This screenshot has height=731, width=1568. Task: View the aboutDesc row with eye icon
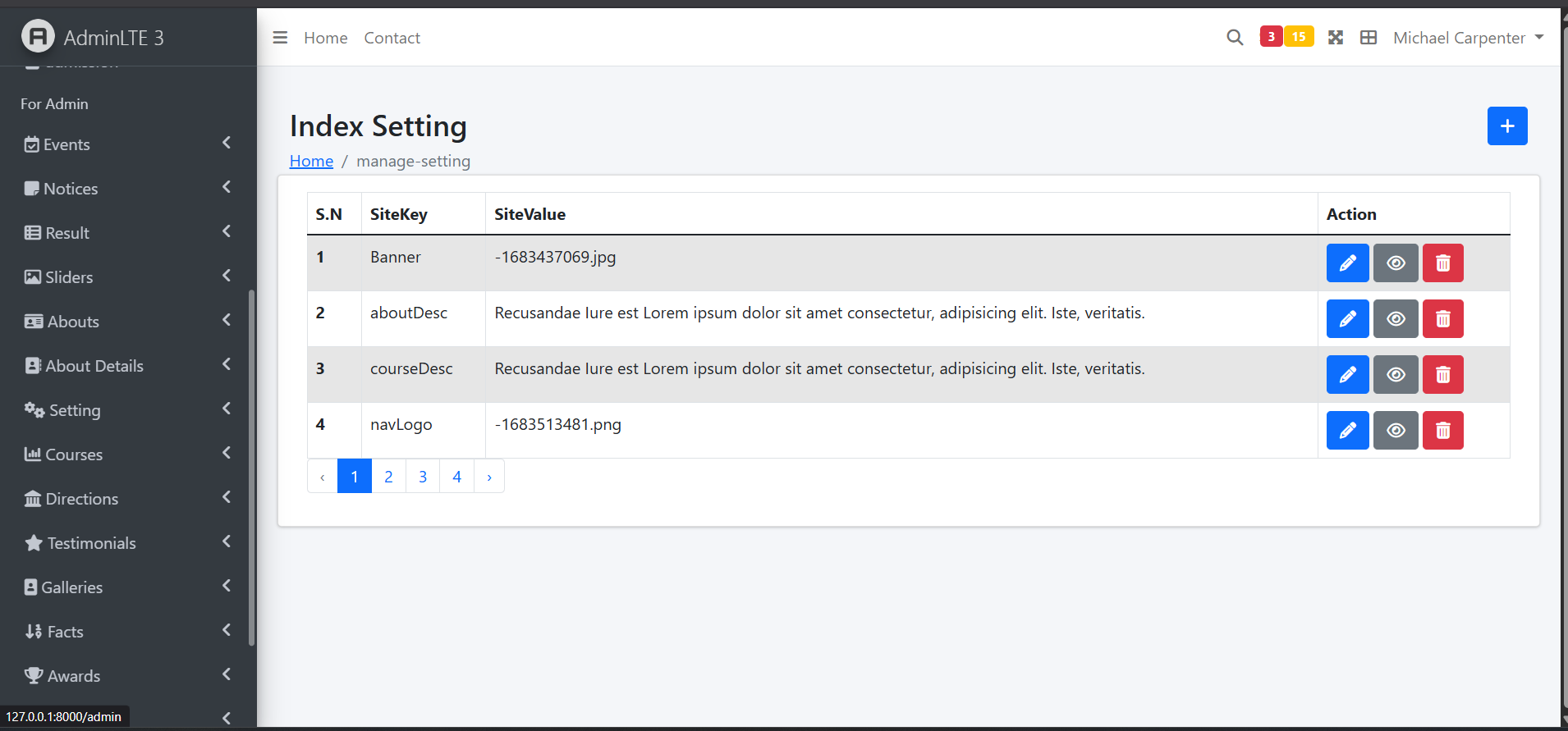tap(1396, 319)
